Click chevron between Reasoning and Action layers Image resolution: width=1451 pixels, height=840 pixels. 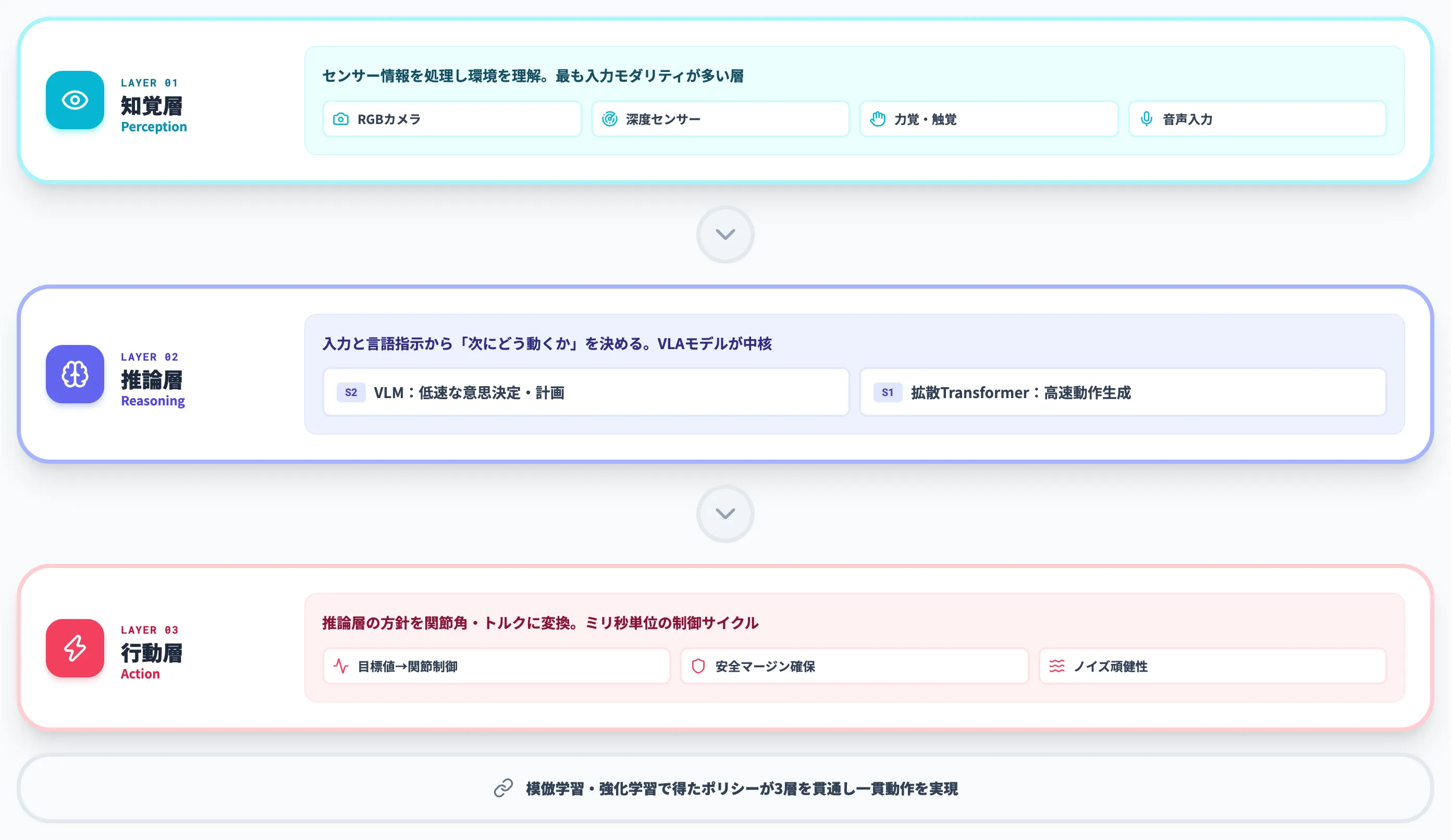point(725,514)
